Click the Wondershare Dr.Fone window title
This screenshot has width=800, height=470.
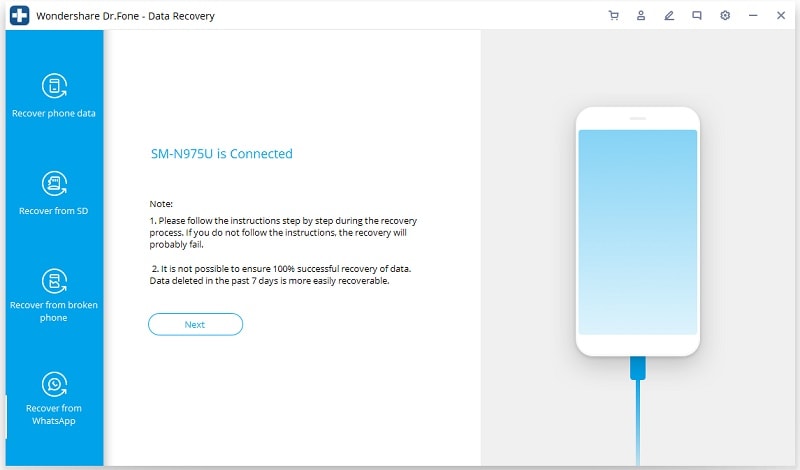pyautogui.click(x=126, y=16)
